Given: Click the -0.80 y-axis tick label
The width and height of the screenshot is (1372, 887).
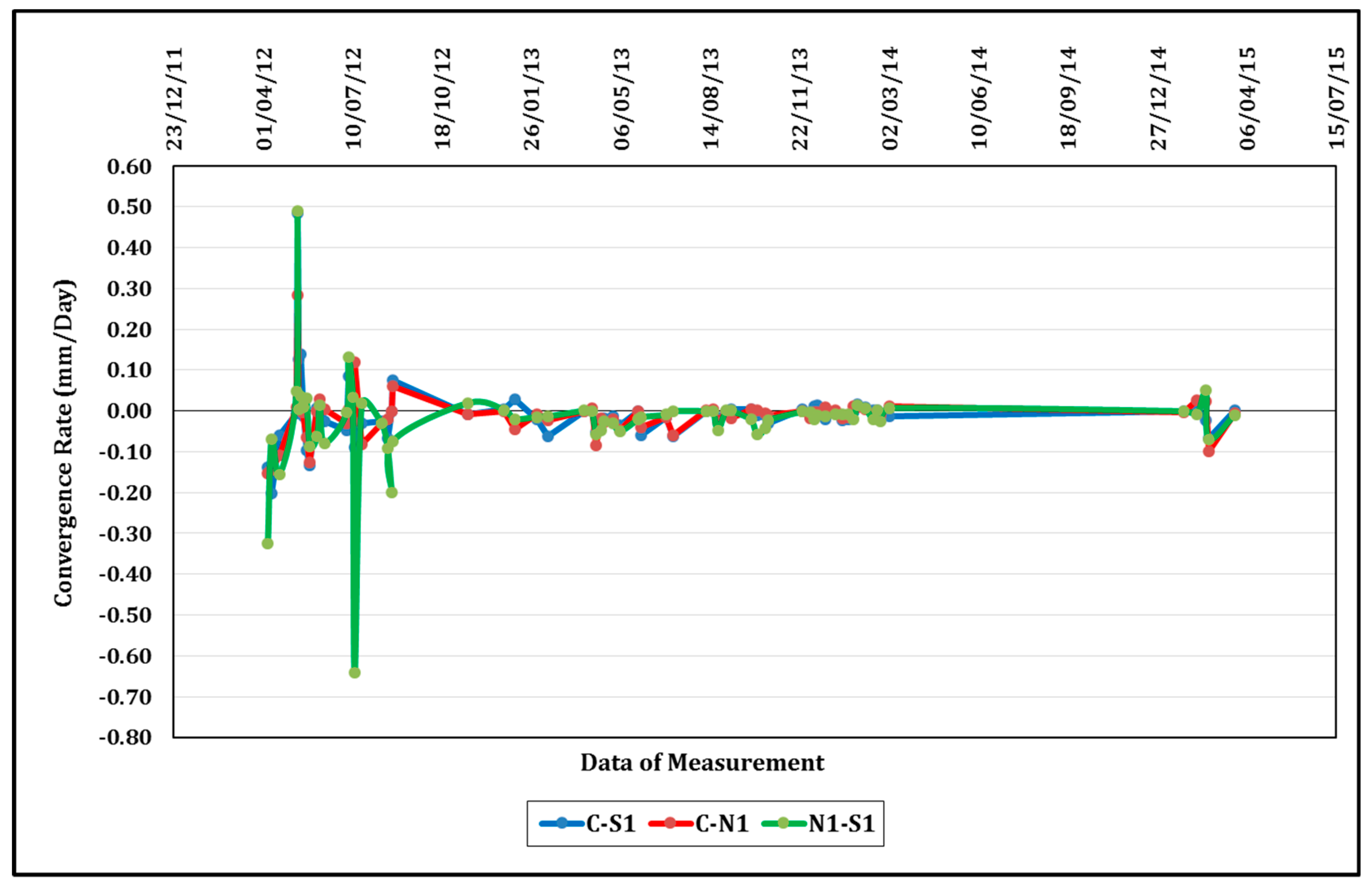Looking at the screenshot, I should (x=125, y=737).
